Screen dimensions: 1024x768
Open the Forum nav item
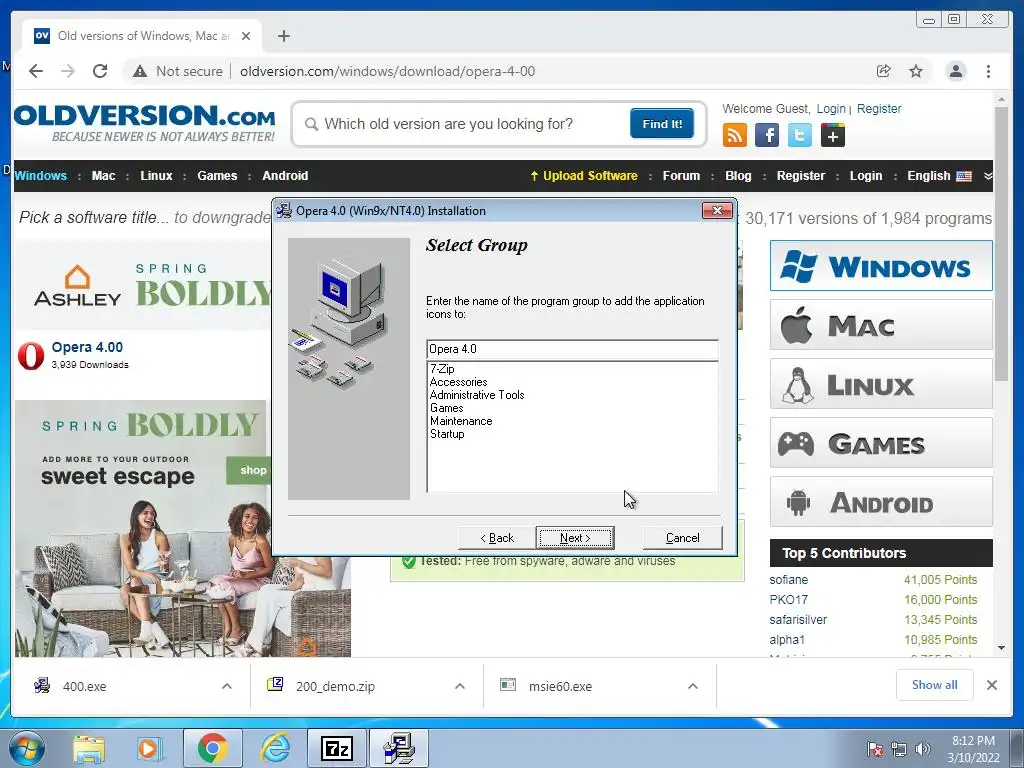681,176
